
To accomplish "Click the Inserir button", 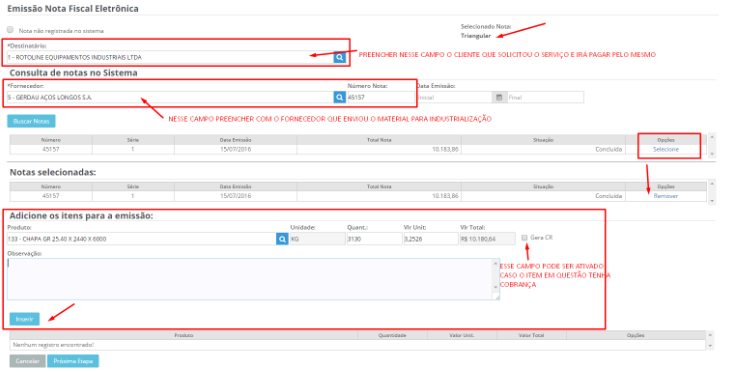I will click(x=25, y=319).
